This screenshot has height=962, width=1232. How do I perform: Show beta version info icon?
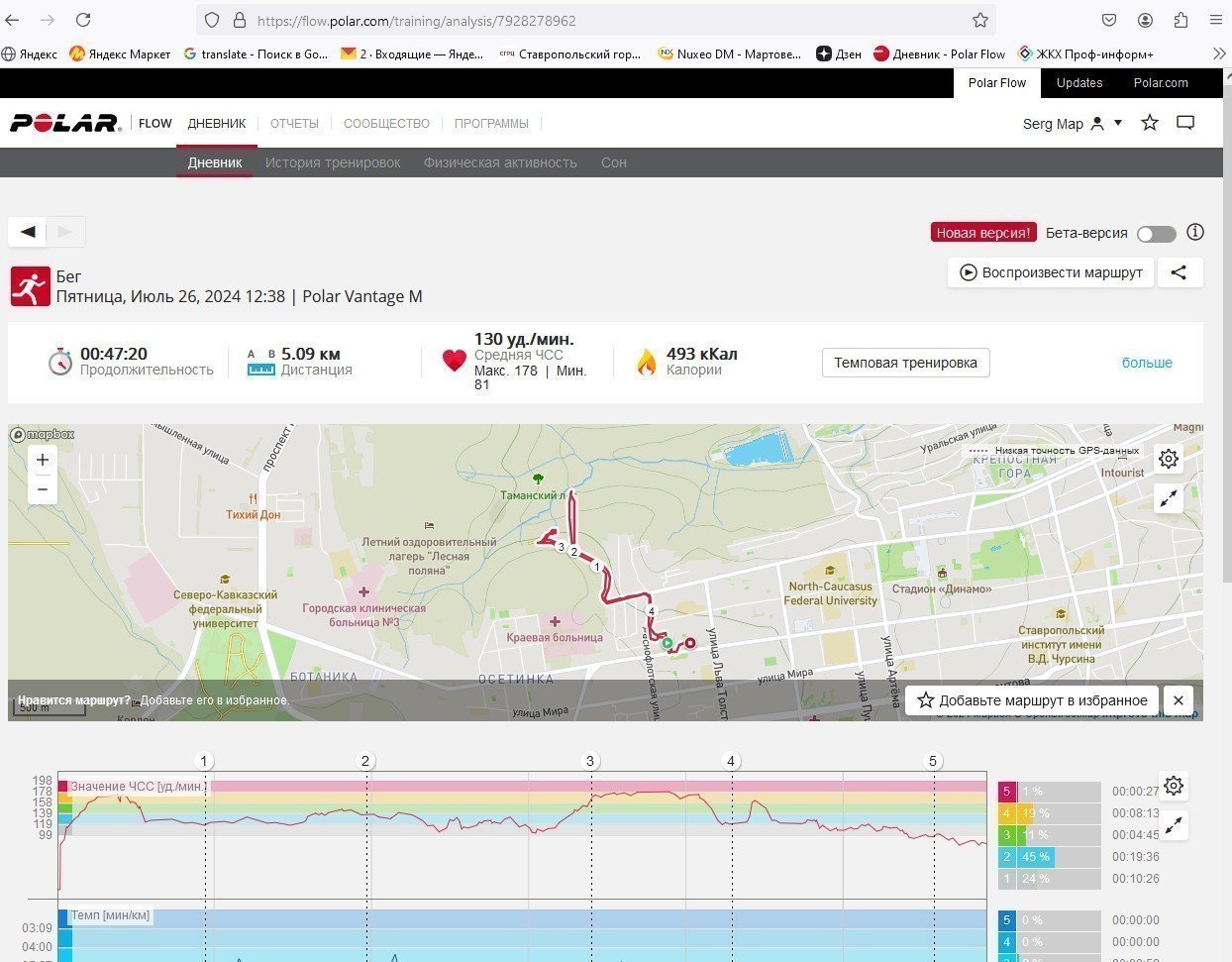coord(1195,232)
